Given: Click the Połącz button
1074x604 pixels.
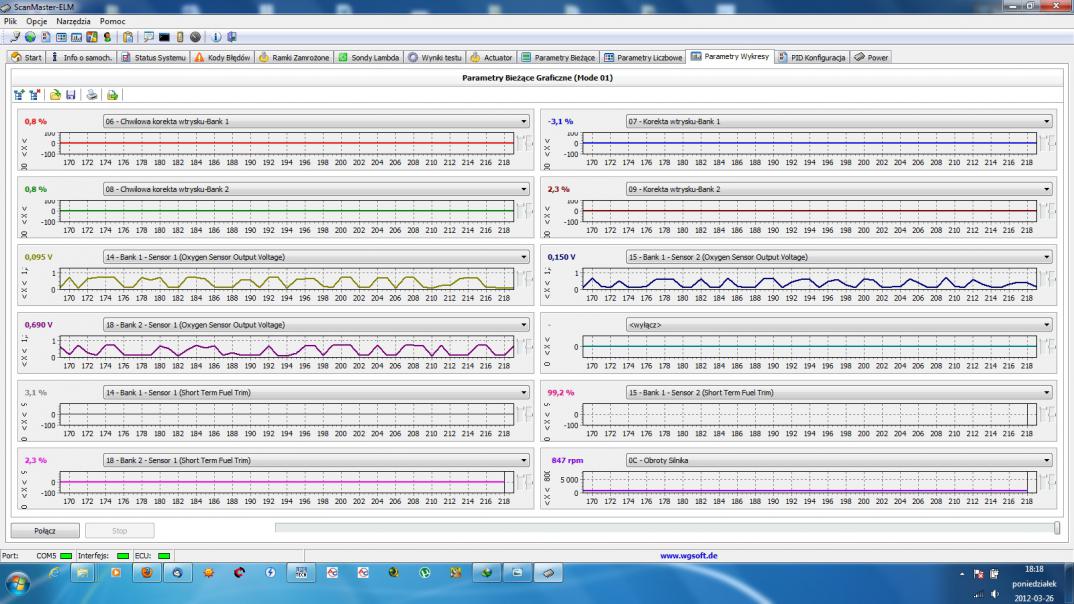Looking at the screenshot, I should pyautogui.click(x=45, y=531).
